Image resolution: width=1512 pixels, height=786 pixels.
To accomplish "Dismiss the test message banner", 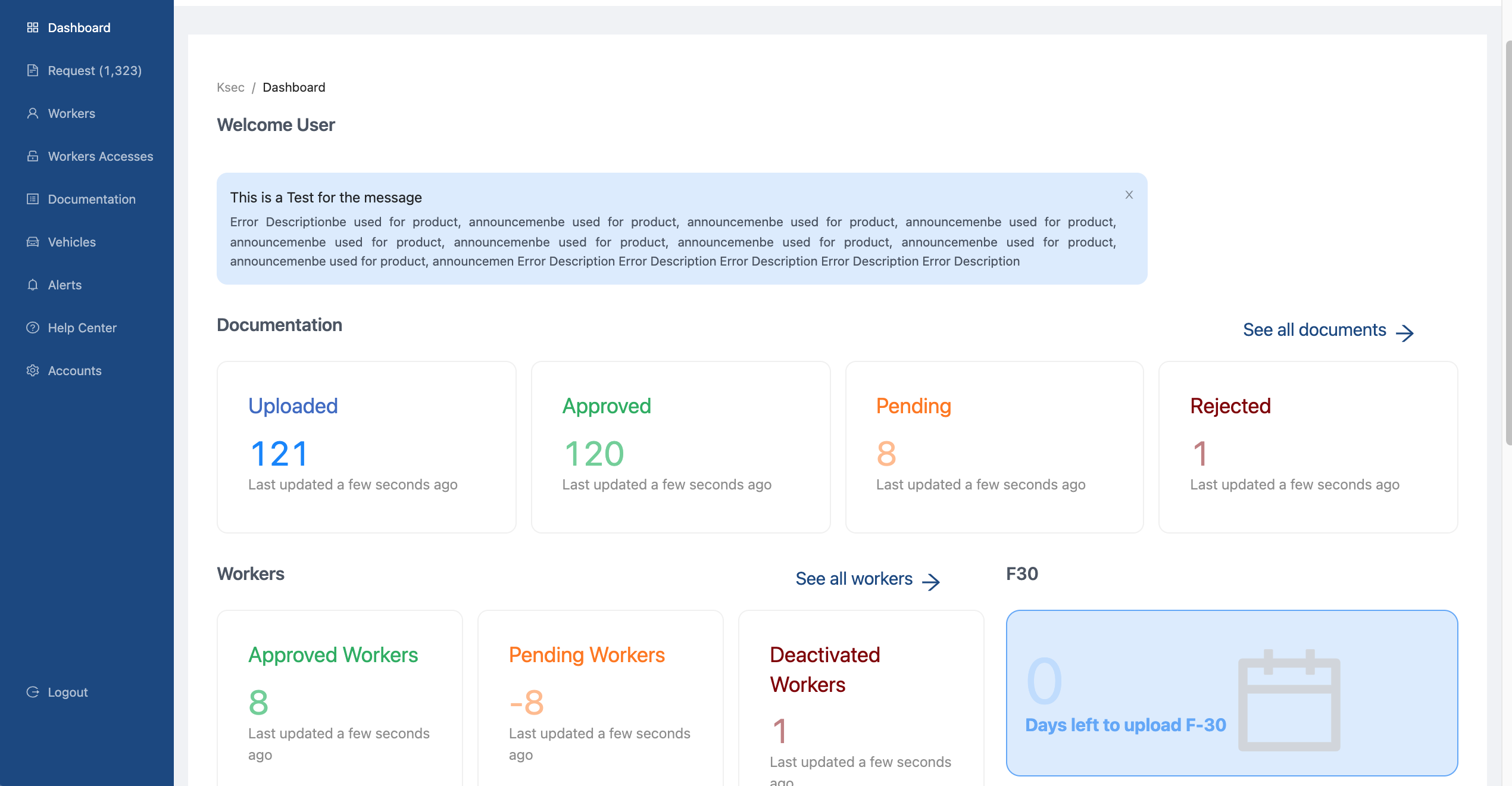I will [x=1129, y=195].
